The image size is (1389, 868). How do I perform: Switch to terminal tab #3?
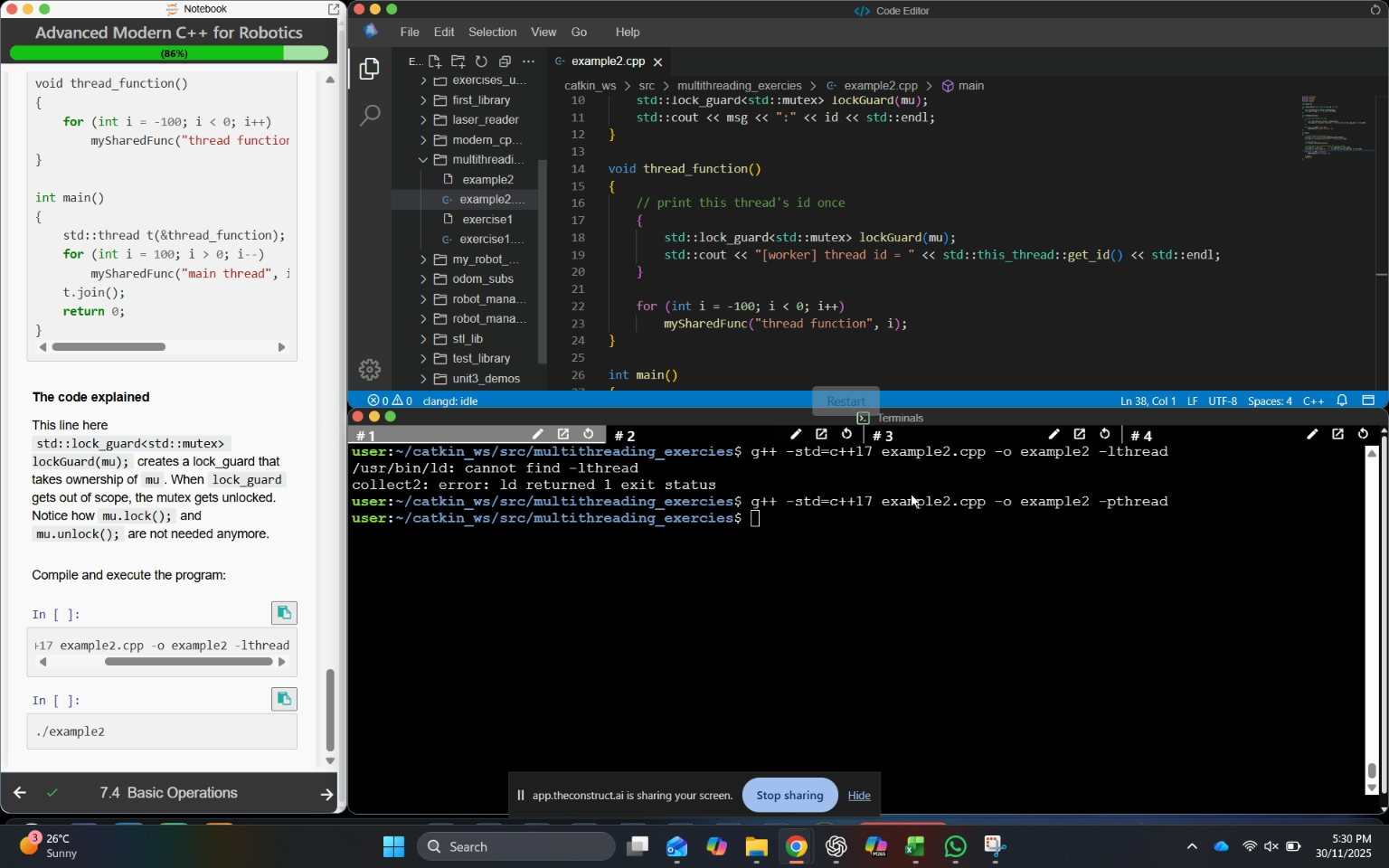(x=883, y=436)
